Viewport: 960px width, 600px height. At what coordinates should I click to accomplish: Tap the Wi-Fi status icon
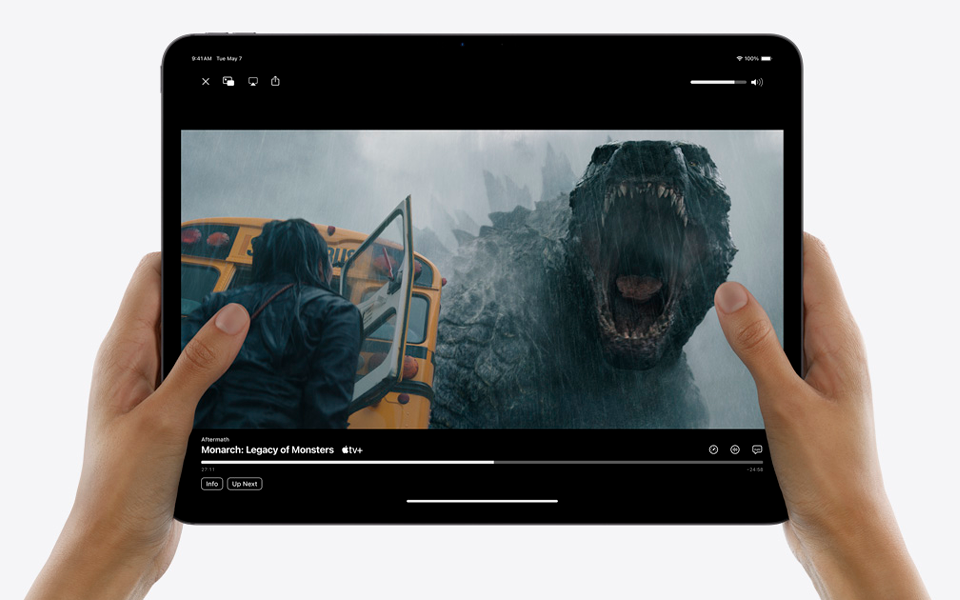pos(739,59)
